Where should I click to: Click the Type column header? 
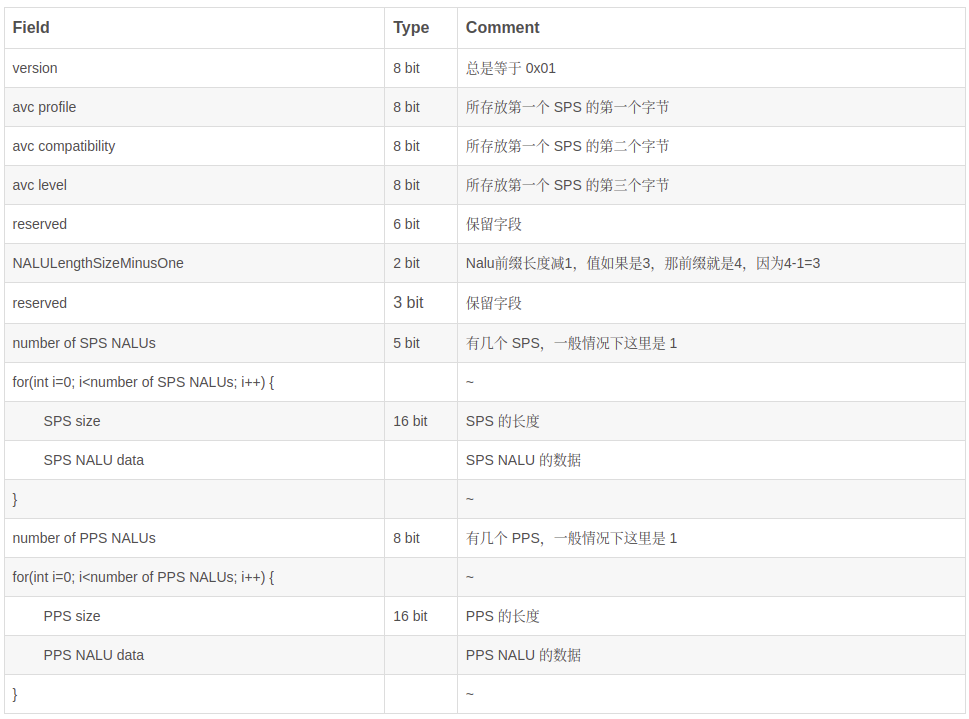(x=411, y=28)
